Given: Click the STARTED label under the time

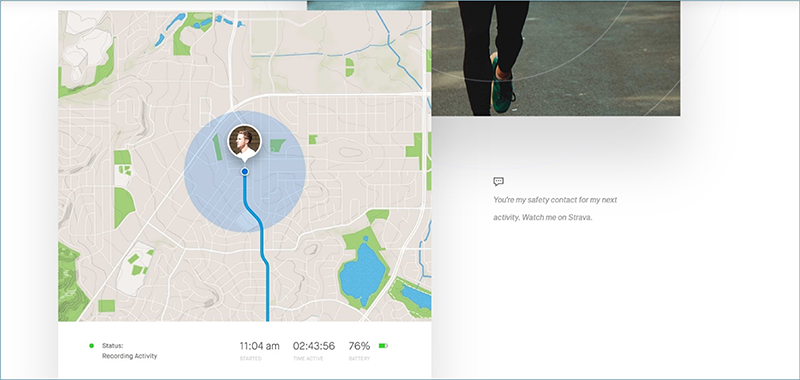Looking at the screenshot, I should 251,359.
